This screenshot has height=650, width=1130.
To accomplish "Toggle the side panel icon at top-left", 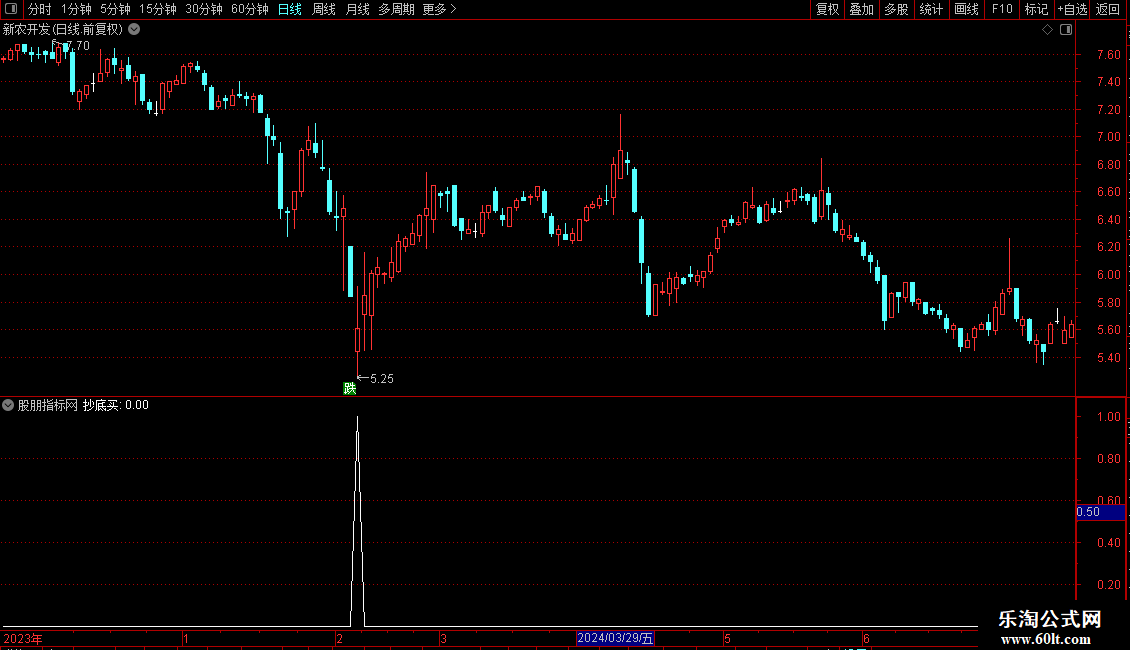I will [11, 9].
